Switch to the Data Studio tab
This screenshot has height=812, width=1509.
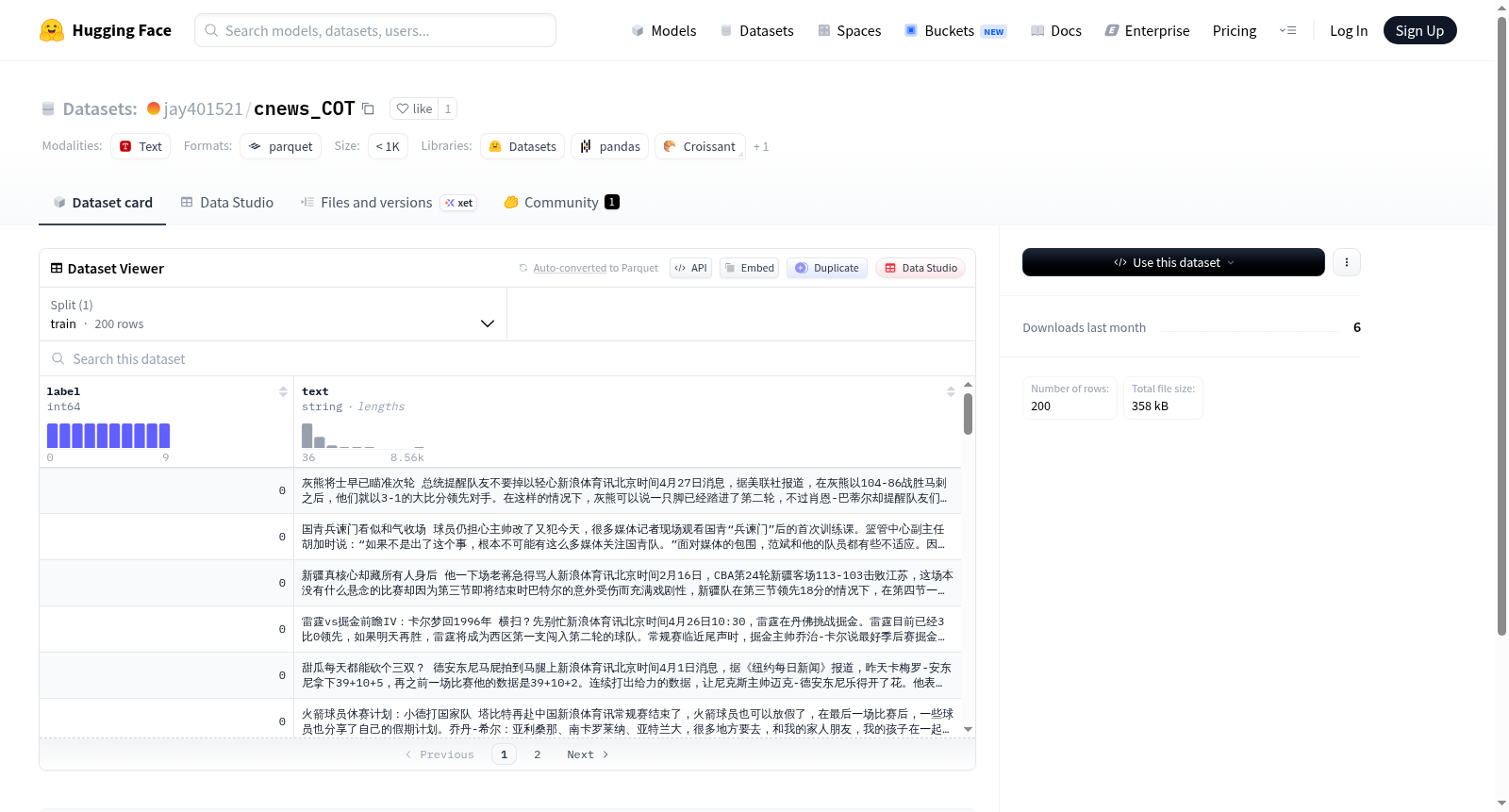click(x=227, y=202)
